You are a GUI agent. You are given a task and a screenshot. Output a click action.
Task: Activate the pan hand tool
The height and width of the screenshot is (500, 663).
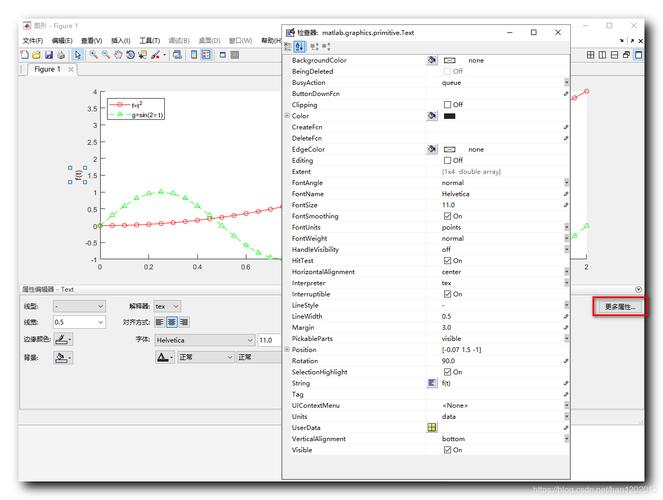118,55
